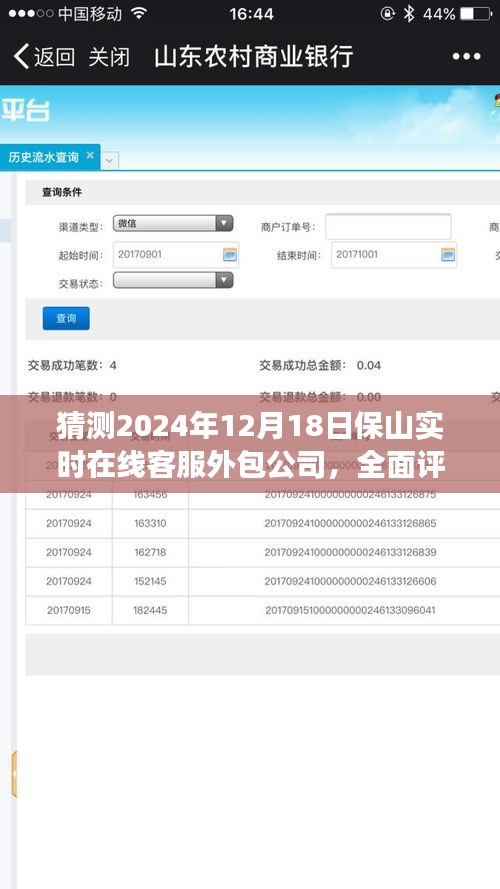Tap the Bluetooth icon in status bar

click(408, 14)
